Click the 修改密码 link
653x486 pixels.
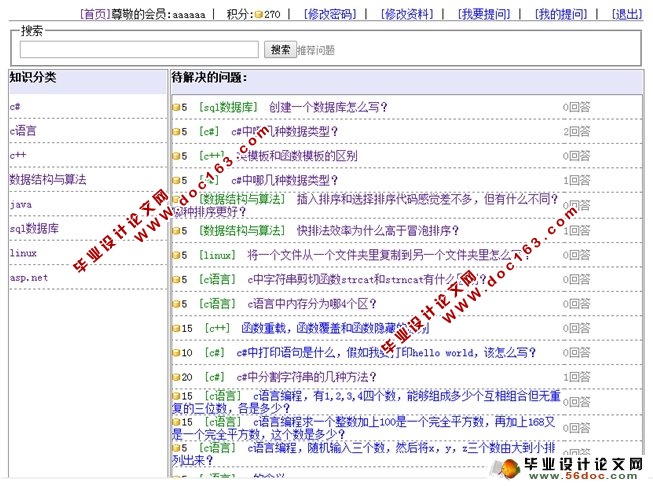330,15
